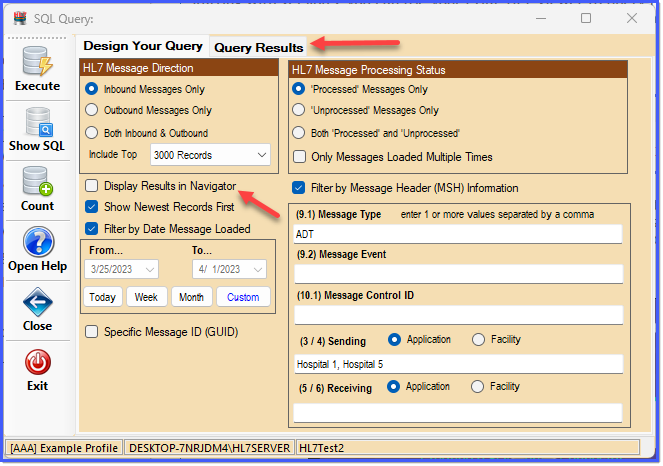Enable Only Messages Loaded Multiple Times
The image size is (663, 466).
coord(300,157)
